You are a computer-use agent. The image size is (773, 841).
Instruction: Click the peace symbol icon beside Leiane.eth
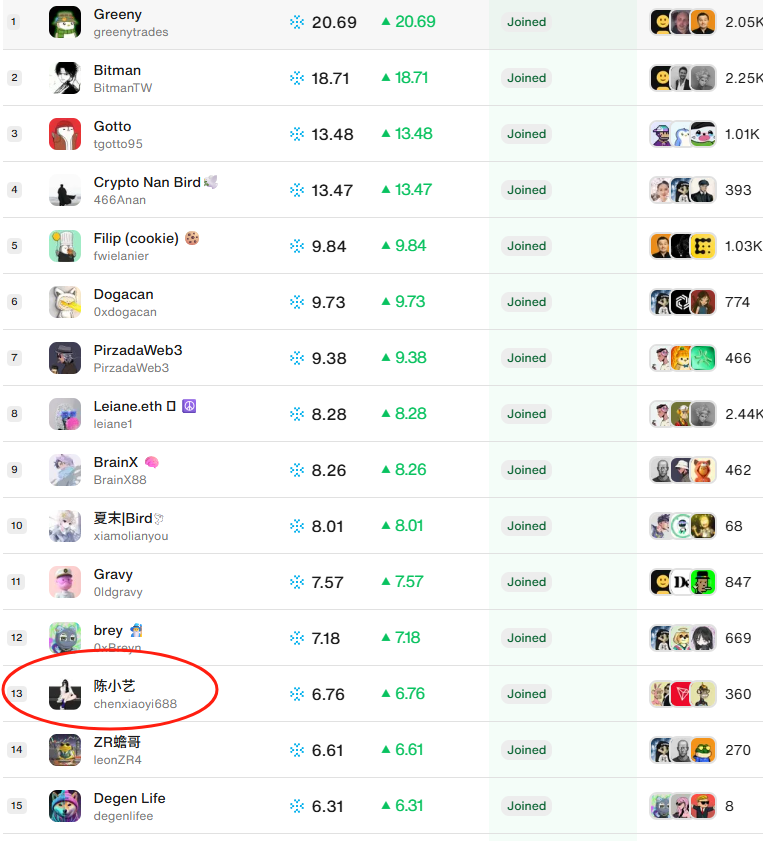(x=189, y=406)
